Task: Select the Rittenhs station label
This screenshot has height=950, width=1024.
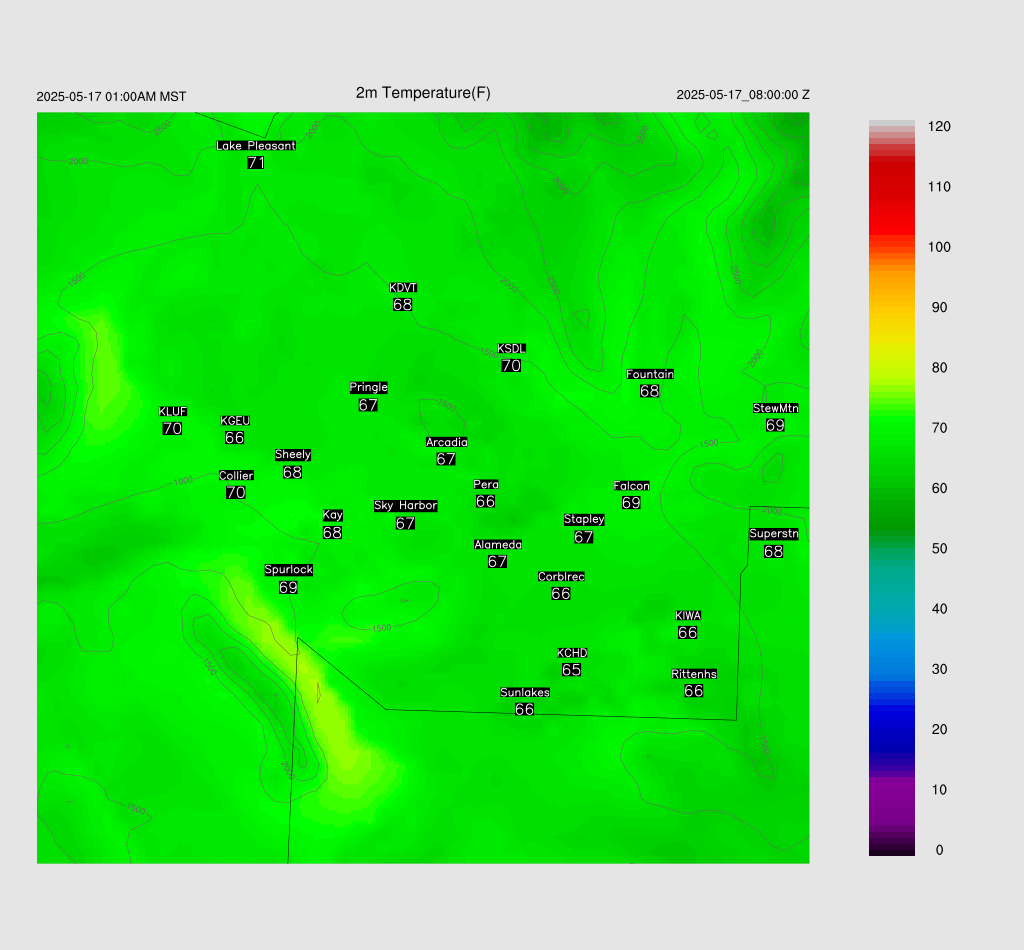Action: coord(694,674)
